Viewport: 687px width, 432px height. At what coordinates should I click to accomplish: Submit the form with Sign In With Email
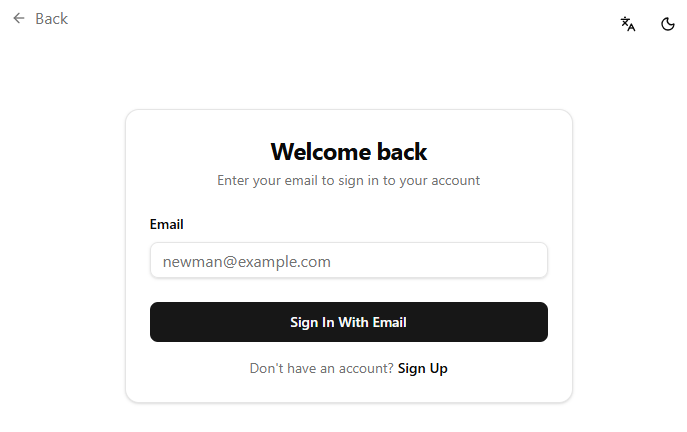coord(348,322)
